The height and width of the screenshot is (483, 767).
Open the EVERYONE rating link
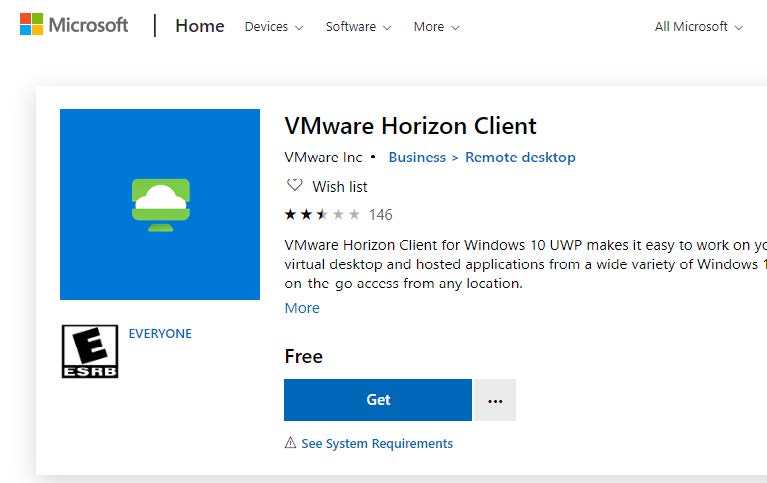click(x=160, y=333)
